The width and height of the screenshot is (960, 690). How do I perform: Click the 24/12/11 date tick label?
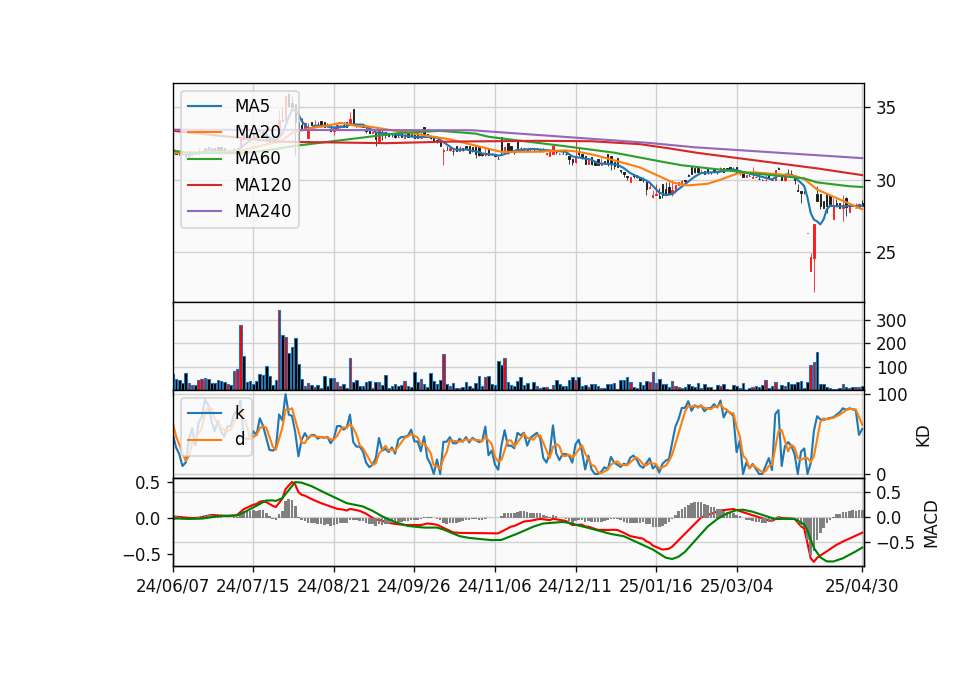click(x=575, y=586)
